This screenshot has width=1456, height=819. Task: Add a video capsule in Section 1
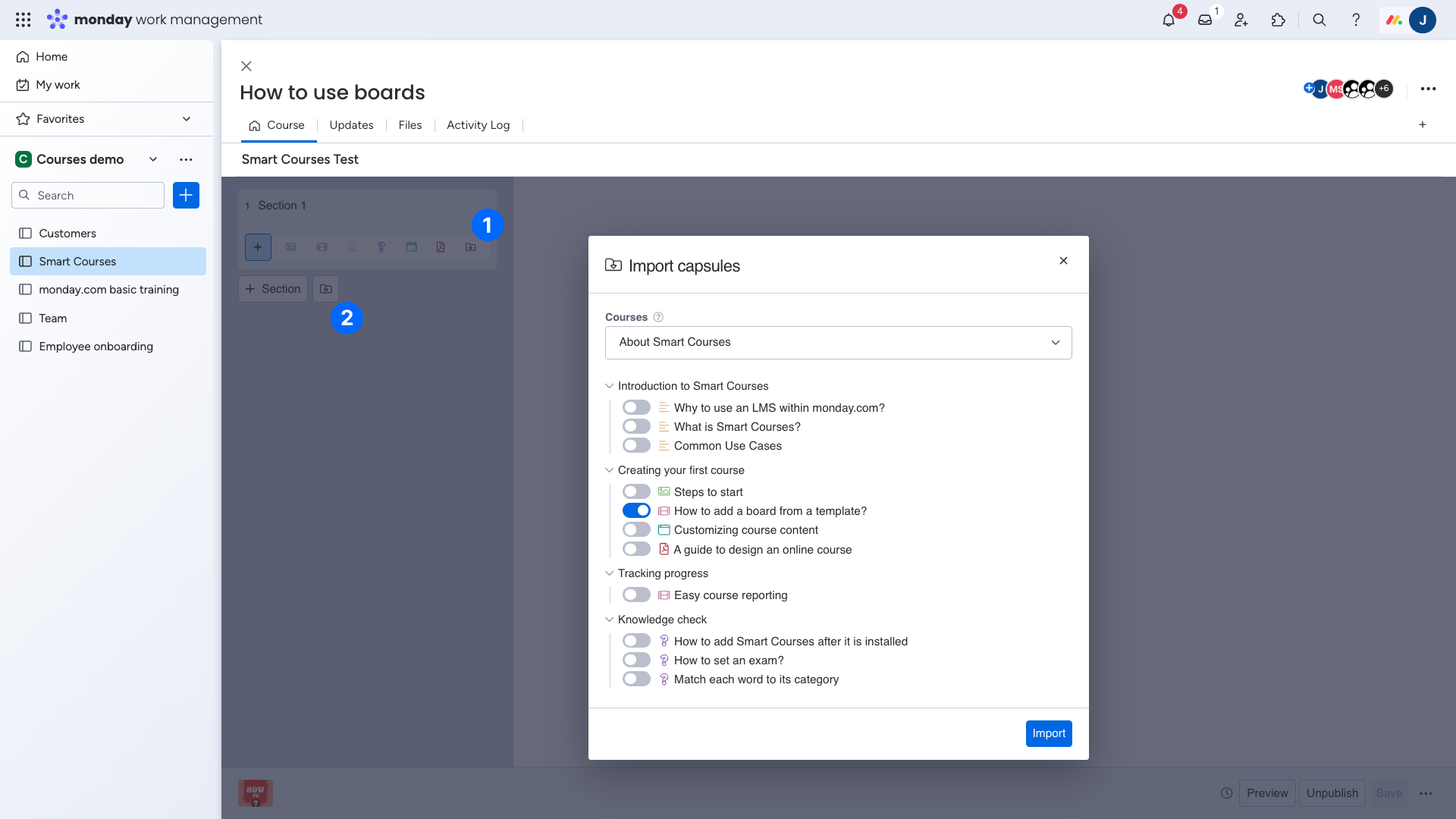click(x=322, y=246)
